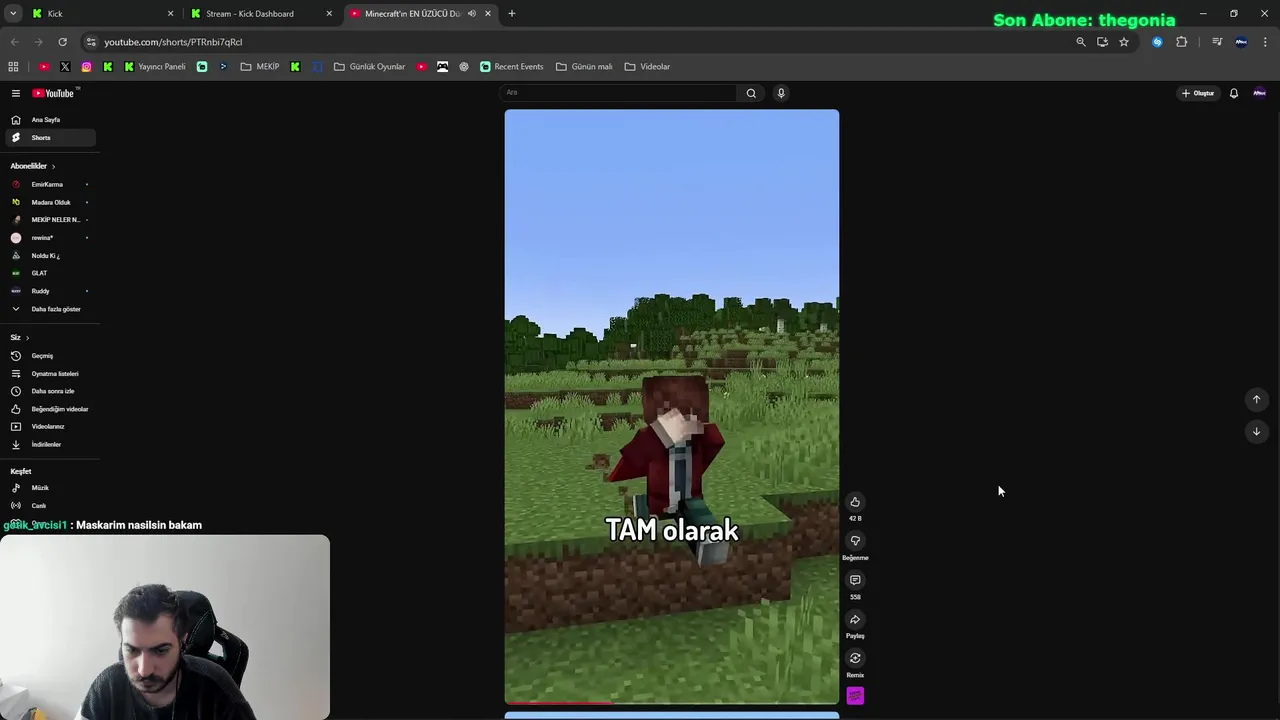Open GLAT channel subscription
The width and height of the screenshot is (1280, 720).
(x=48, y=273)
